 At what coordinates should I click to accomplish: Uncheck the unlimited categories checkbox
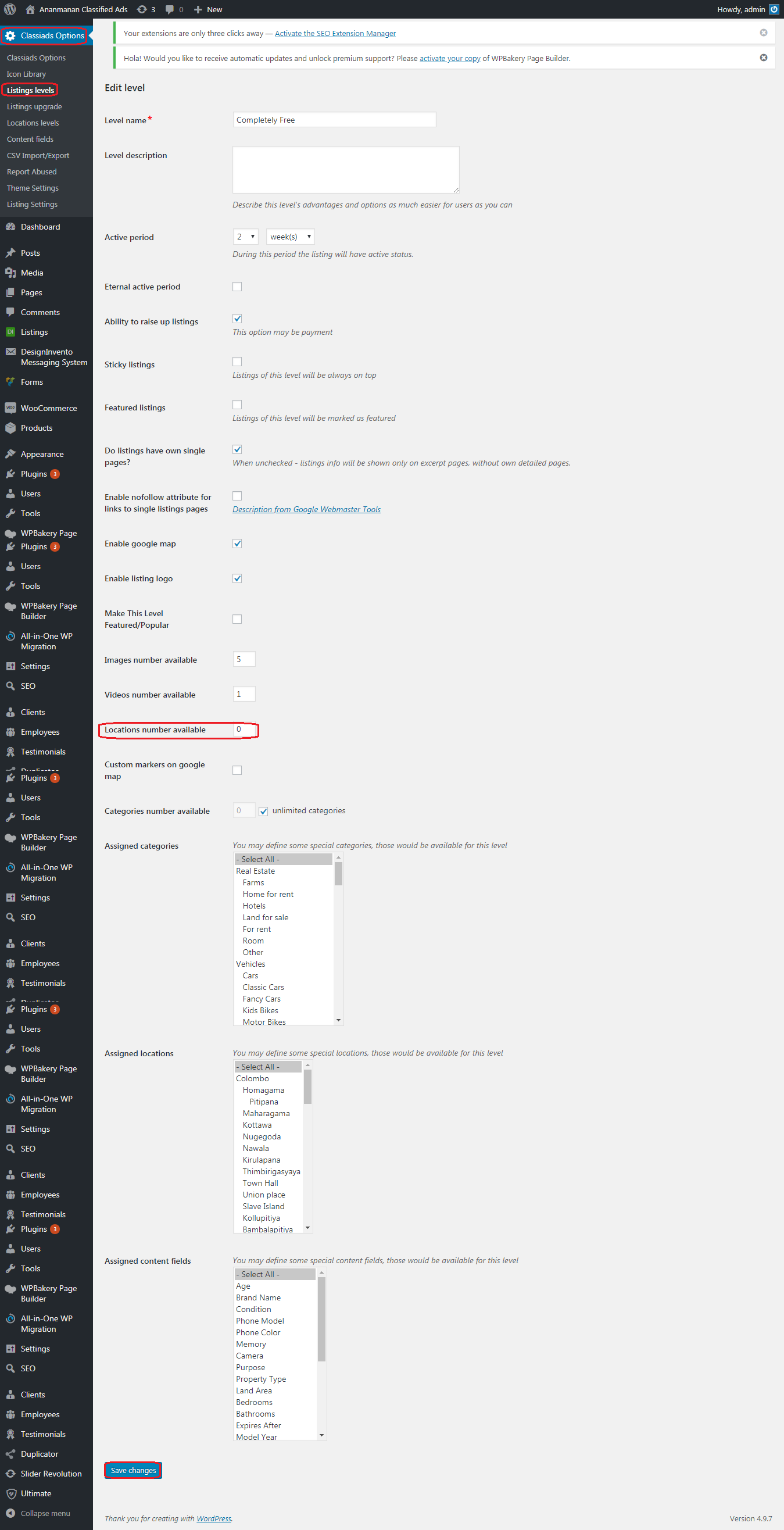click(263, 812)
